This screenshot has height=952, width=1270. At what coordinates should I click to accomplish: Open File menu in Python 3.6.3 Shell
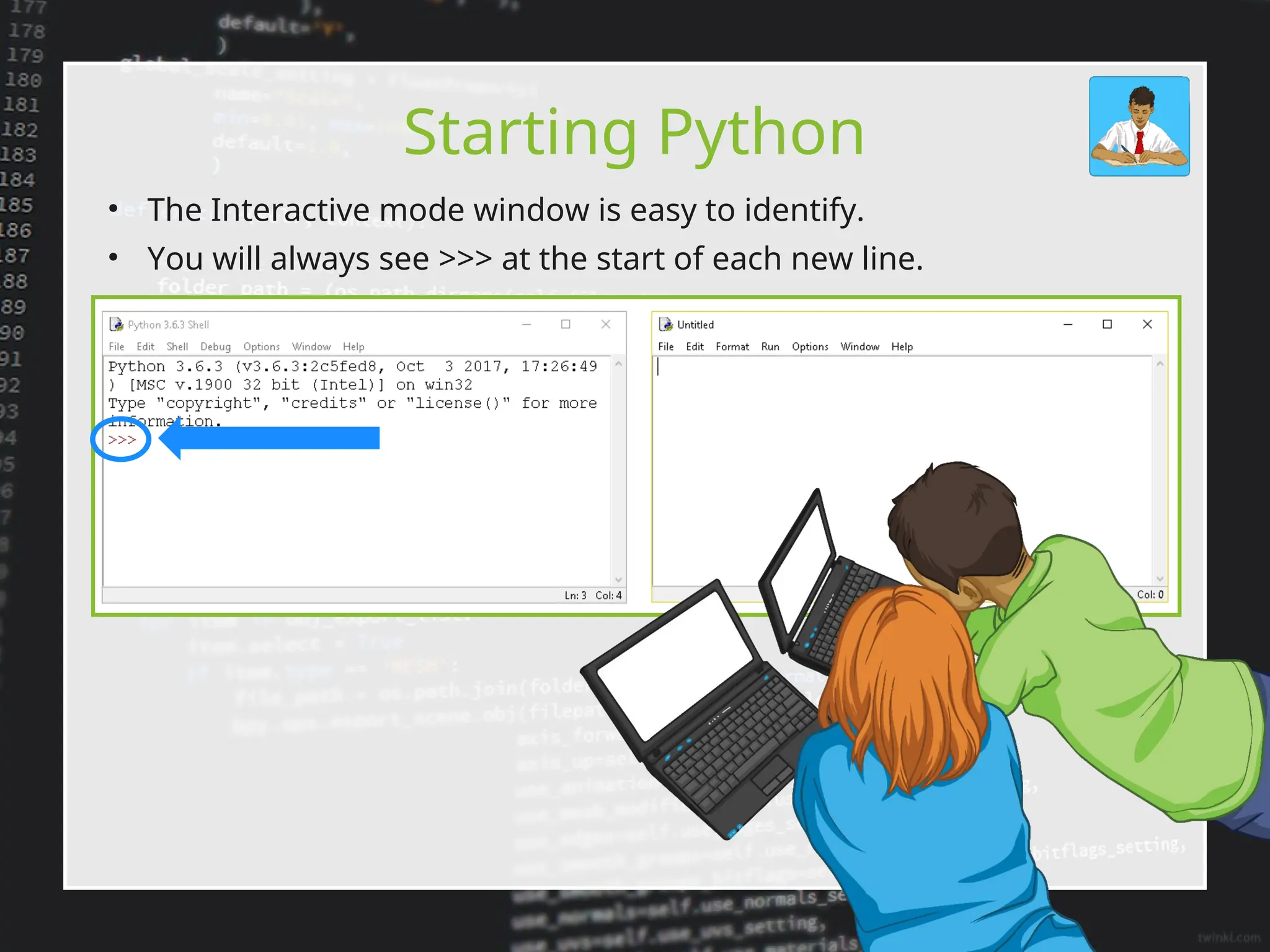tap(116, 346)
